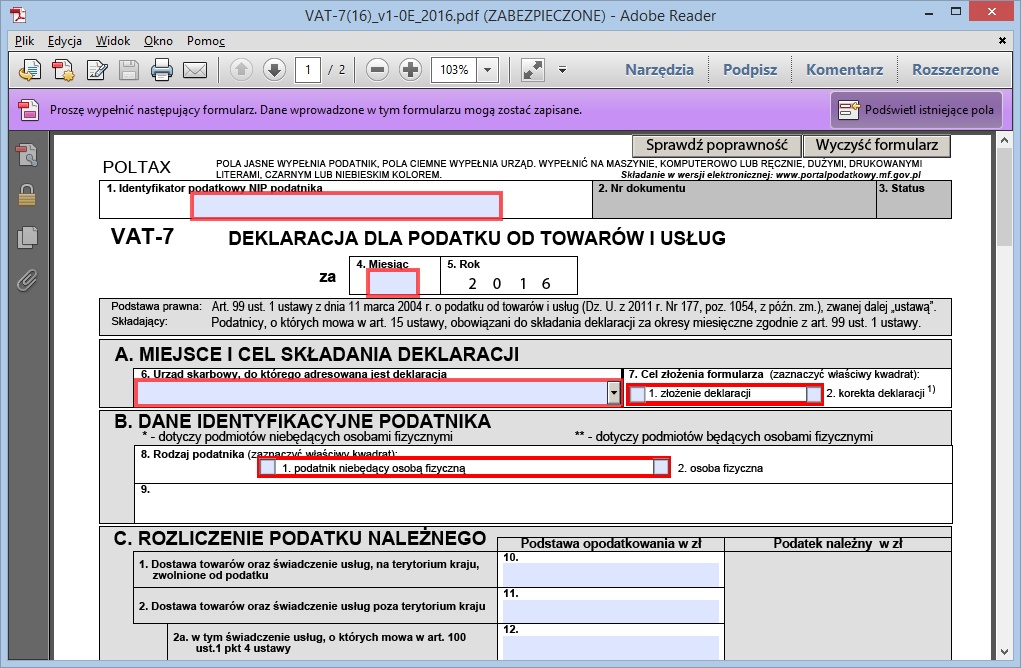Image resolution: width=1021 pixels, height=668 pixels.
Task: Close the document with menu bar X
Action: point(1003,40)
